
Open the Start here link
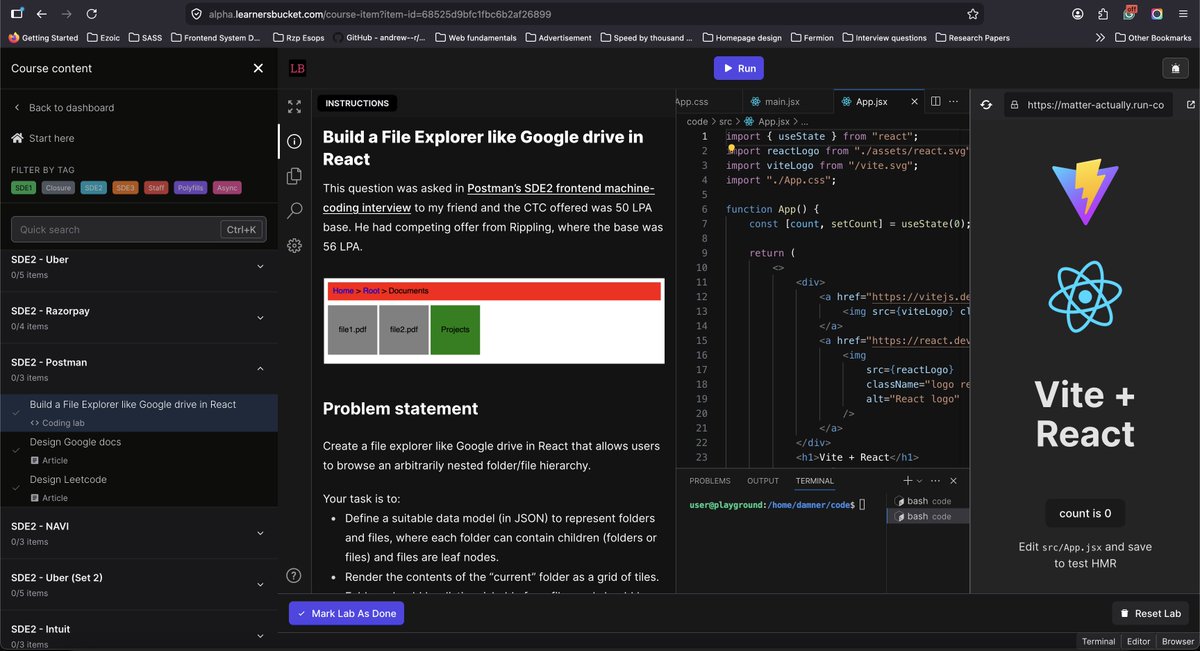pos(43,138)
